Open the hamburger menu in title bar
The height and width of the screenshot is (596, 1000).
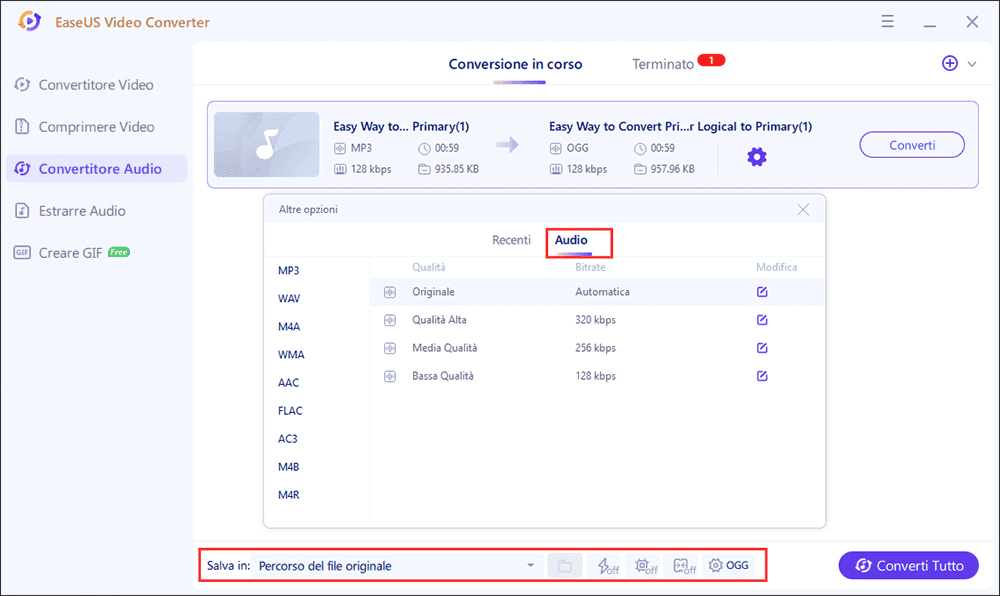(x=887, y=22)
